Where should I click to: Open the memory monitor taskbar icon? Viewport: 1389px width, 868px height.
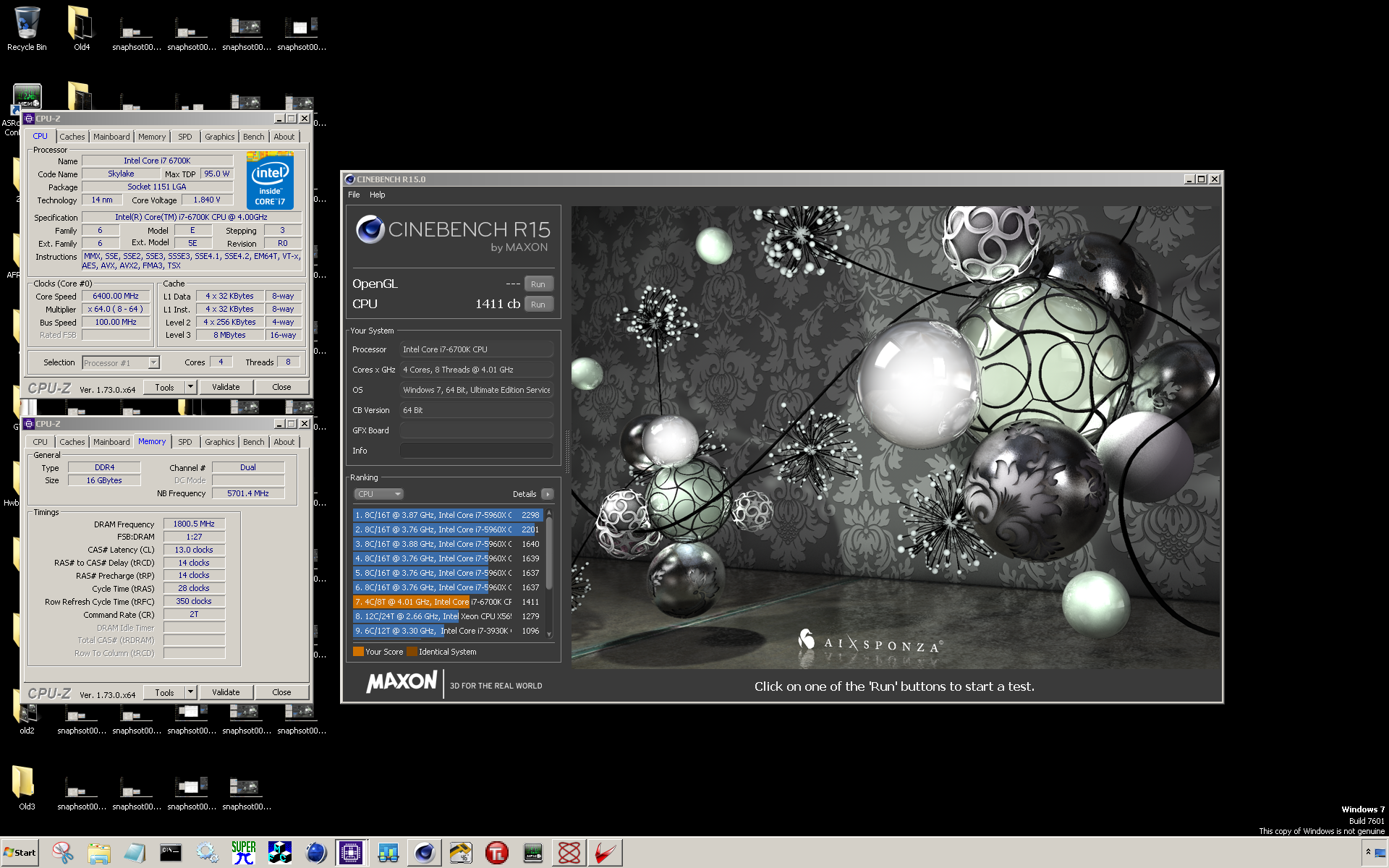[533, 853]
